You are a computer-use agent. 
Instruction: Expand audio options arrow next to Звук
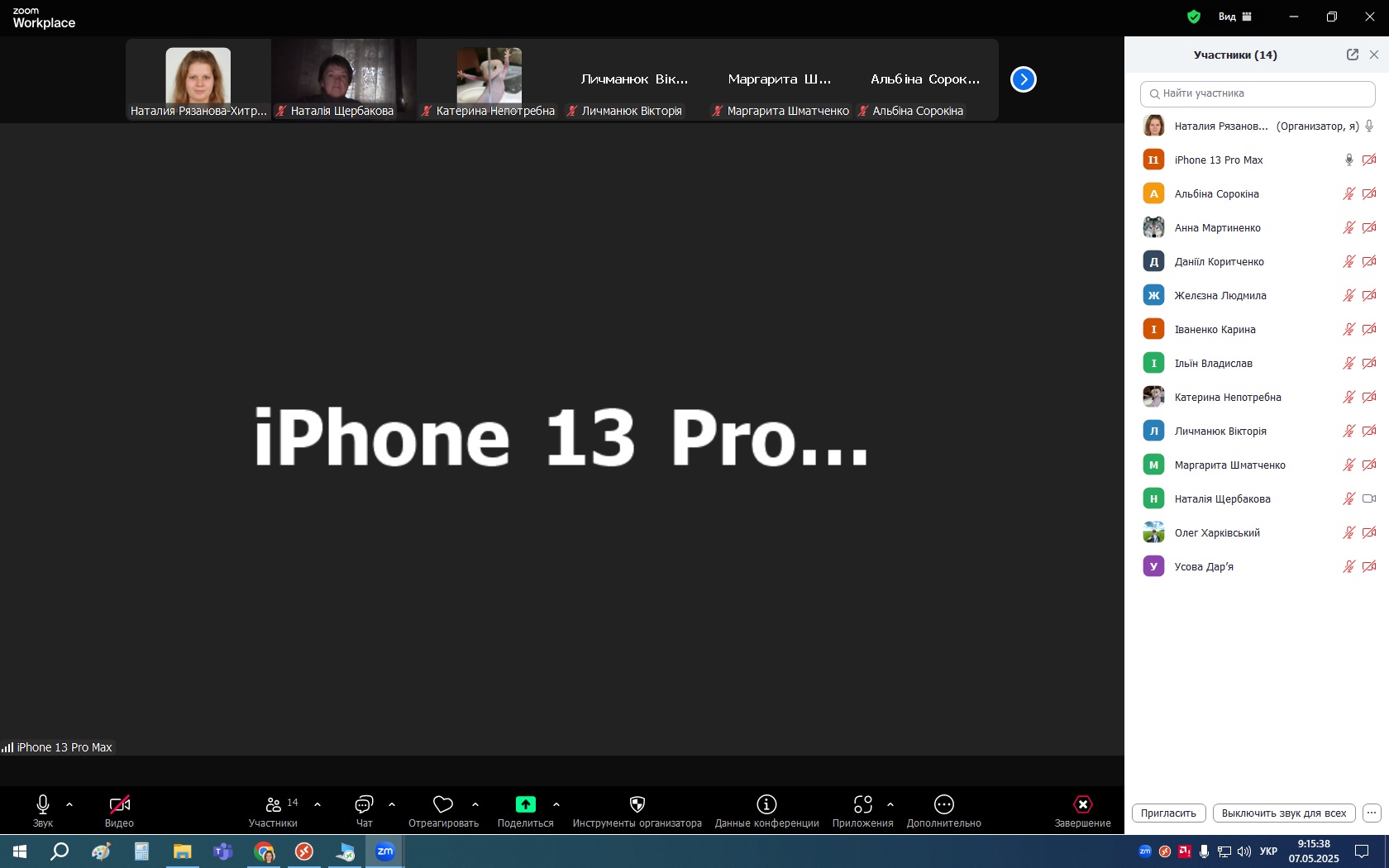(69, 804)
